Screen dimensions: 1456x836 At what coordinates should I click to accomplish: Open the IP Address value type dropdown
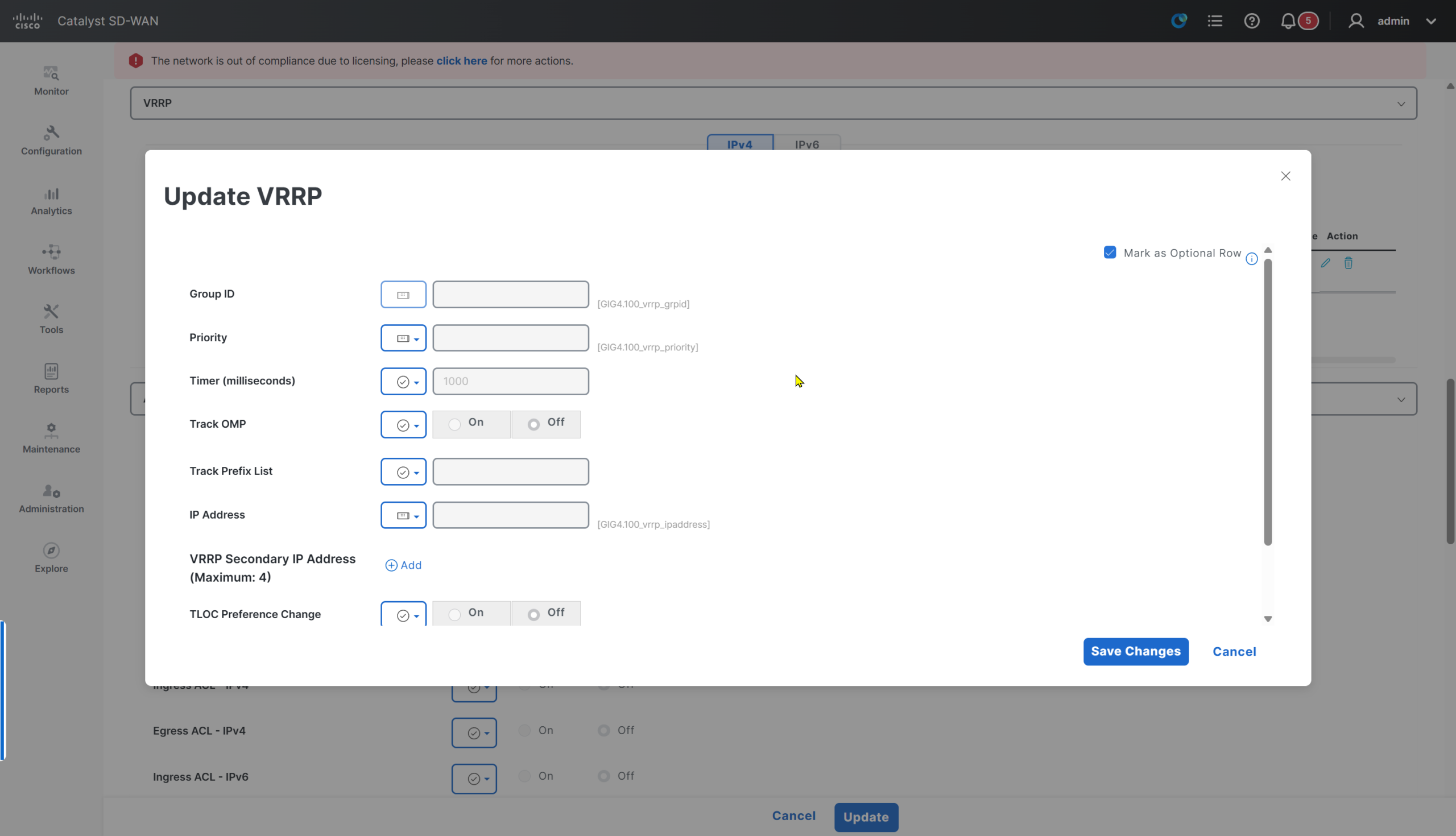click(403, 516)
